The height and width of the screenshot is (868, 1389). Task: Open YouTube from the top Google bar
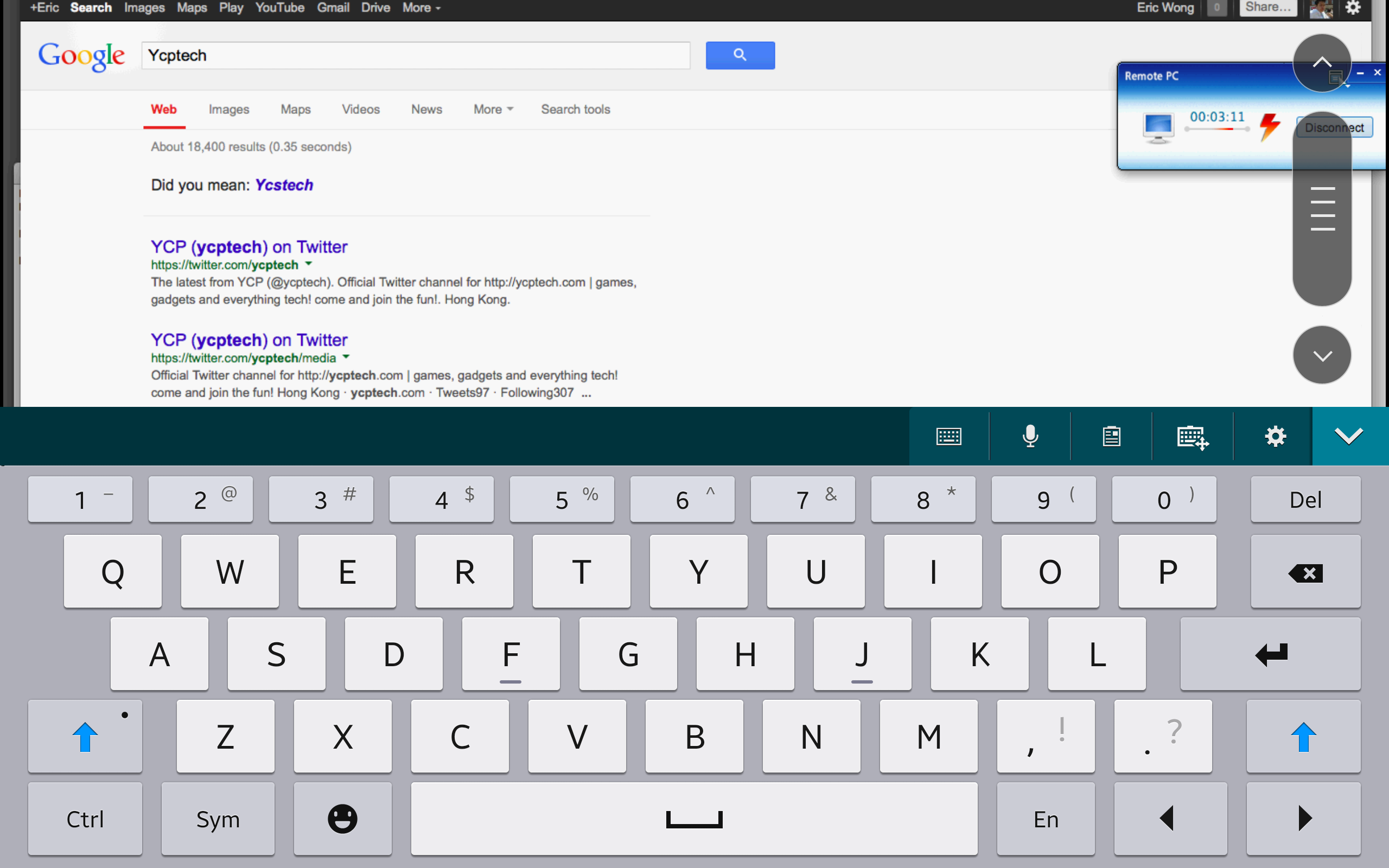pyautogui.click(x=279, y=8)
